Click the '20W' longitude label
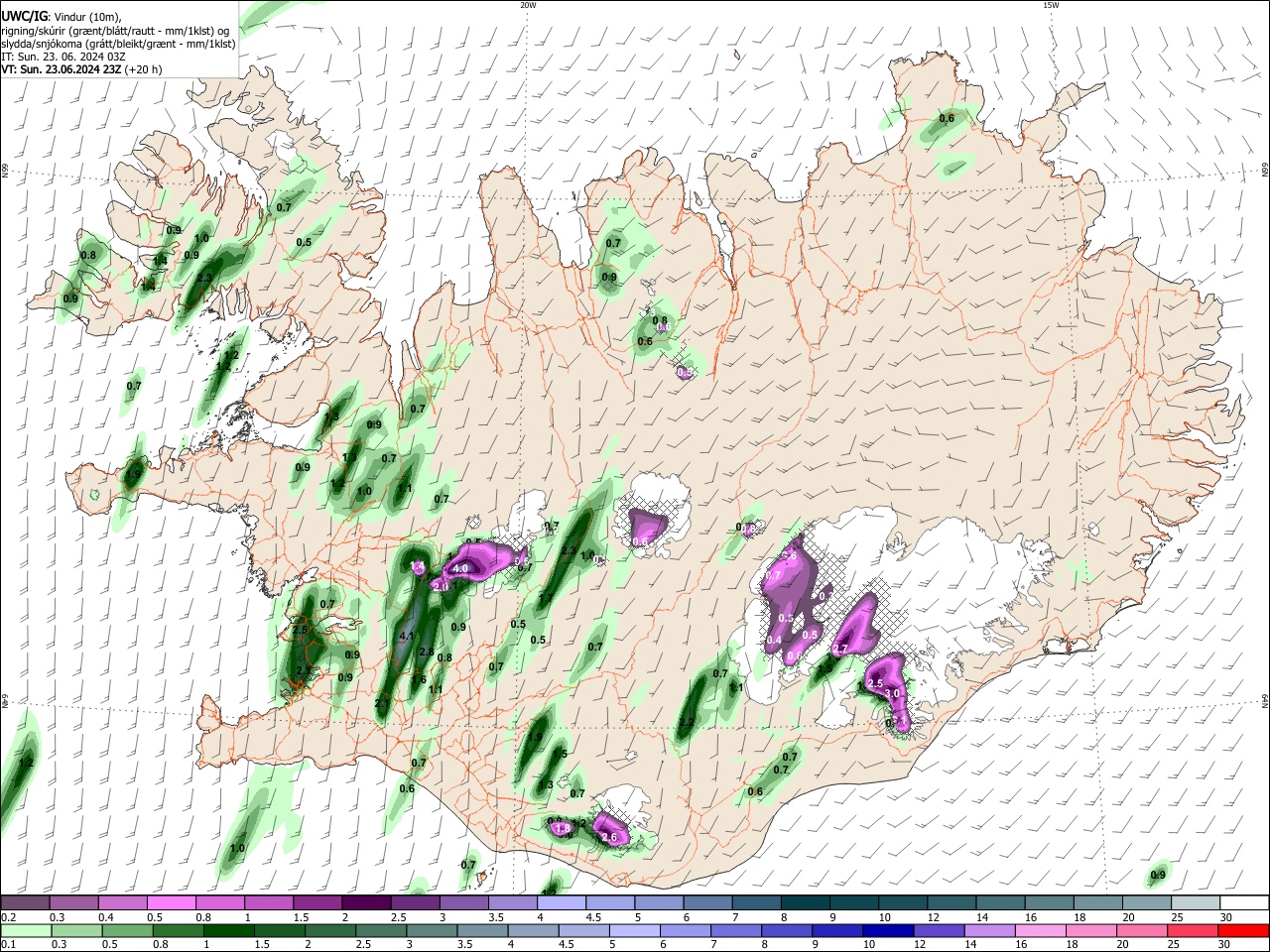The width and height of the screenshot is (1270, 952). coord(528,5)
